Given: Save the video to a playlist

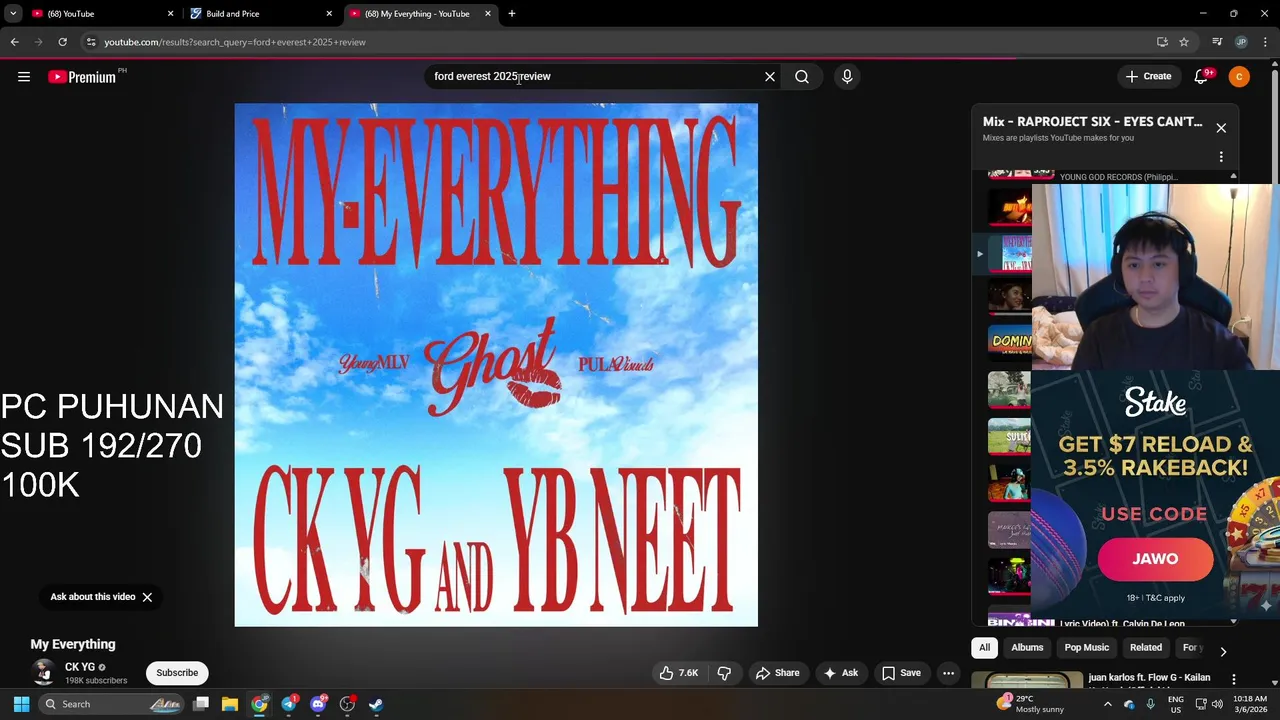Looking at the screenshot, I should pos(900,673).
